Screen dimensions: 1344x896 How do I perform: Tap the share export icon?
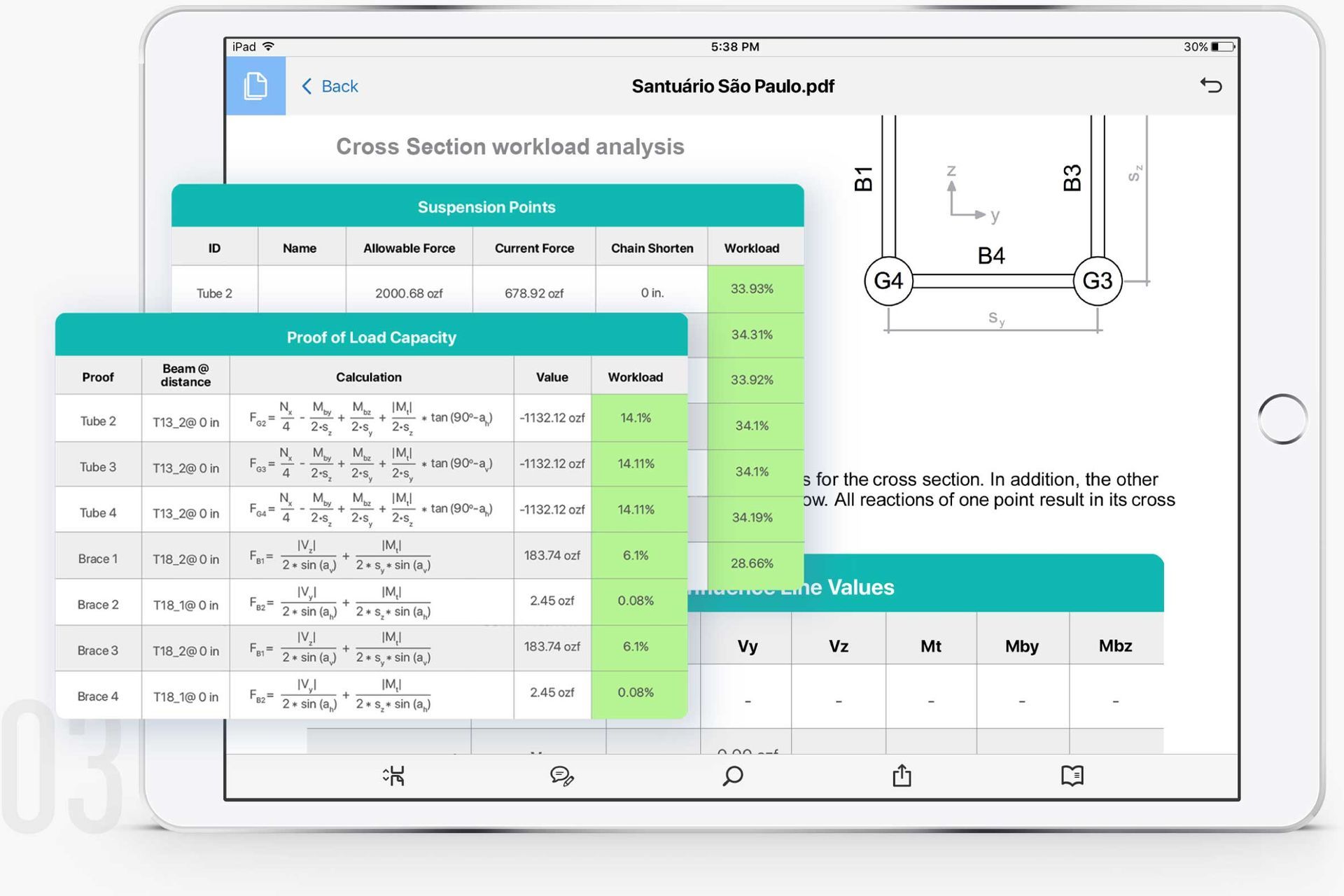point(902,776)
